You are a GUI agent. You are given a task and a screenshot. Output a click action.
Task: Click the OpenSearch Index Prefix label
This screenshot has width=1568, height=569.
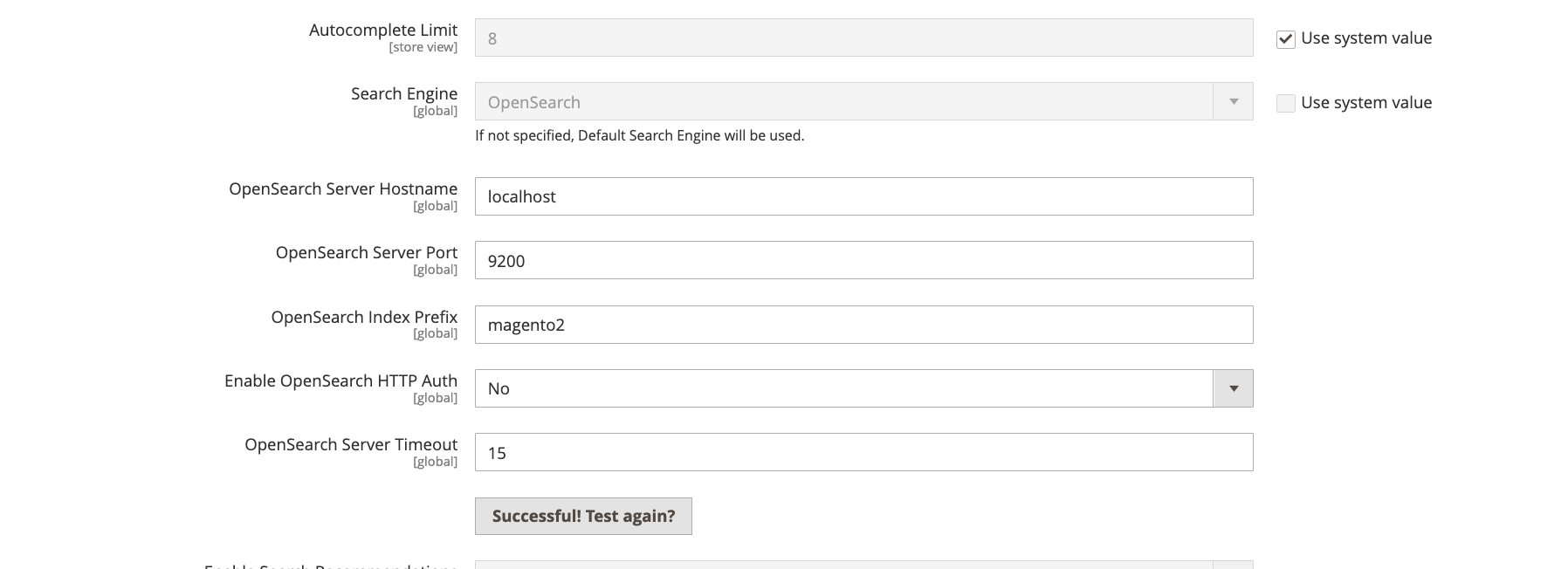click(x=363, y=317)
